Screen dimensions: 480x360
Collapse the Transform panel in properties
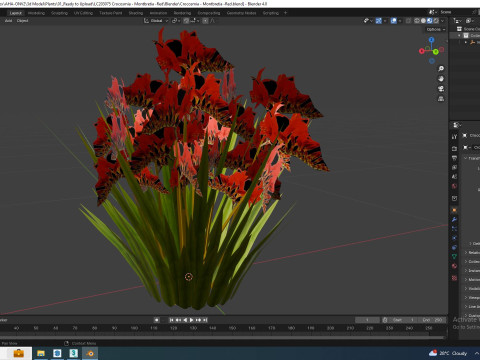point(466,158)
